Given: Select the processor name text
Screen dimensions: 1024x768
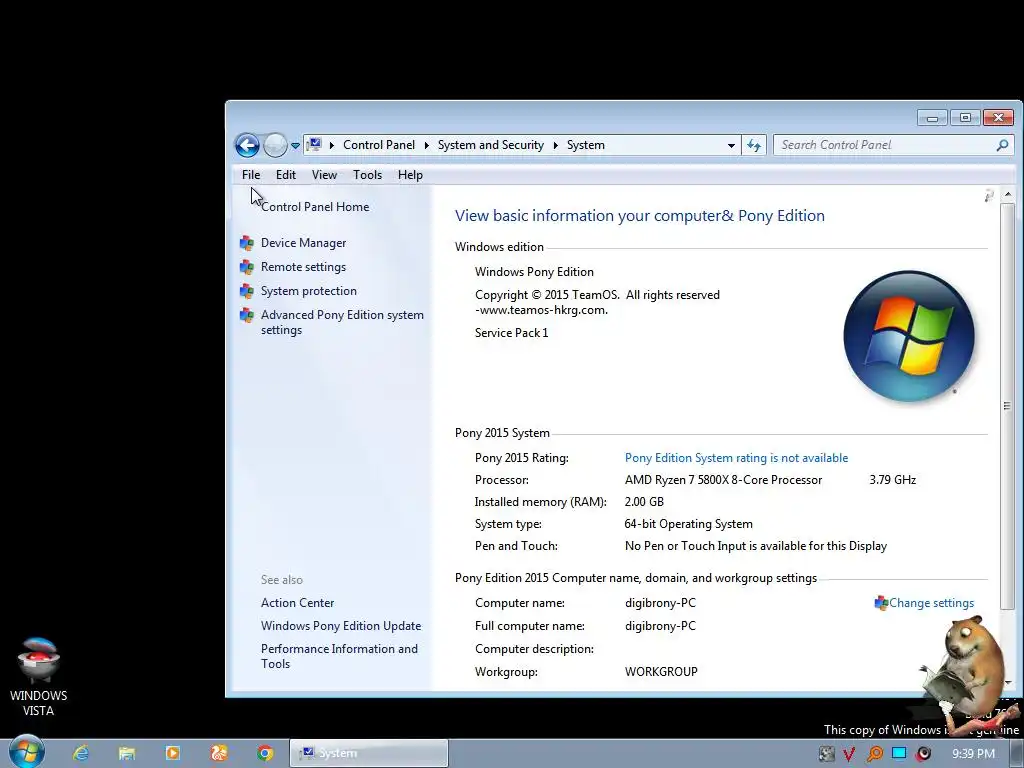Looking at the screenshot, I should [x=723, y=480].
